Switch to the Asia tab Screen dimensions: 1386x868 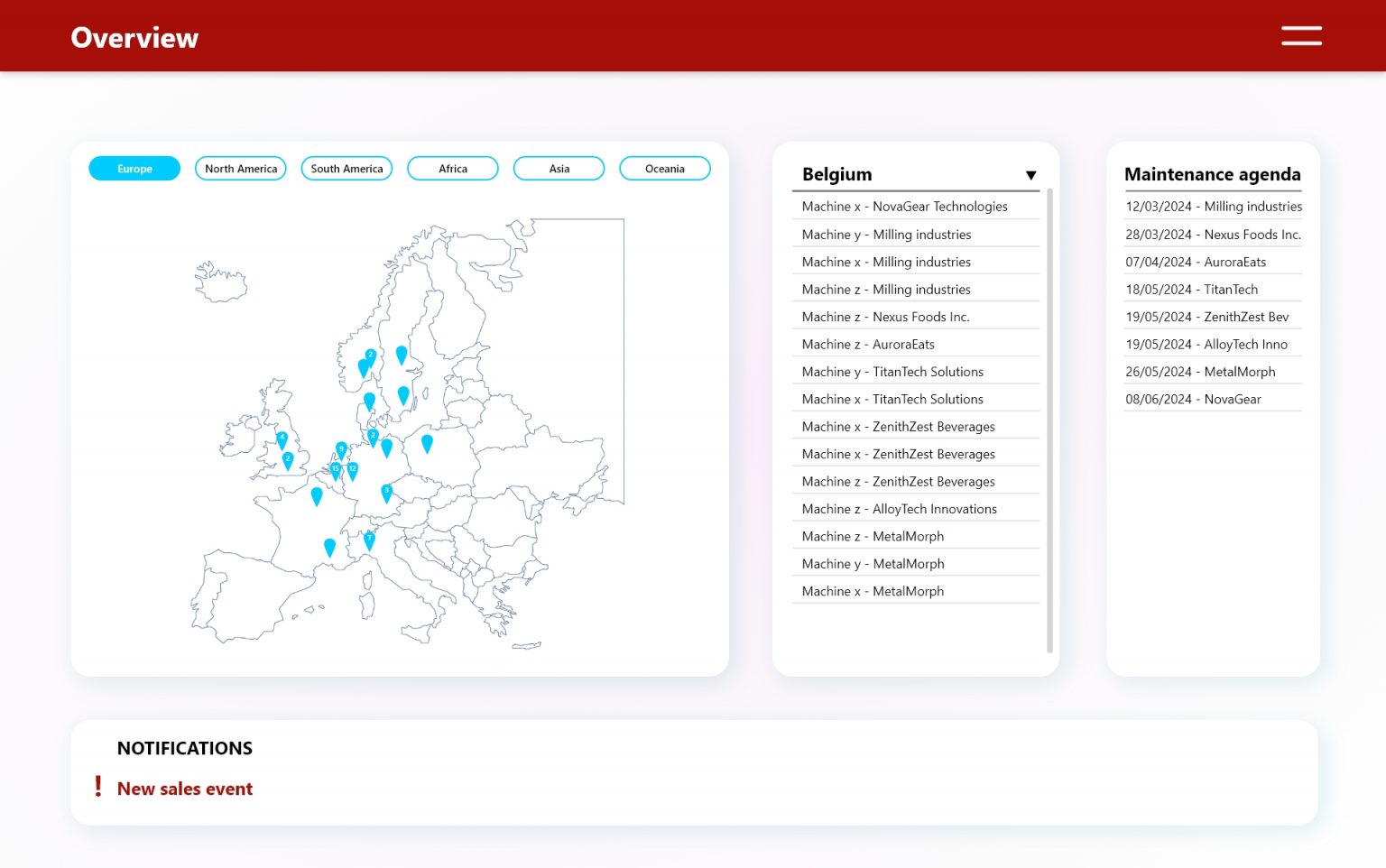click(559, 169)
